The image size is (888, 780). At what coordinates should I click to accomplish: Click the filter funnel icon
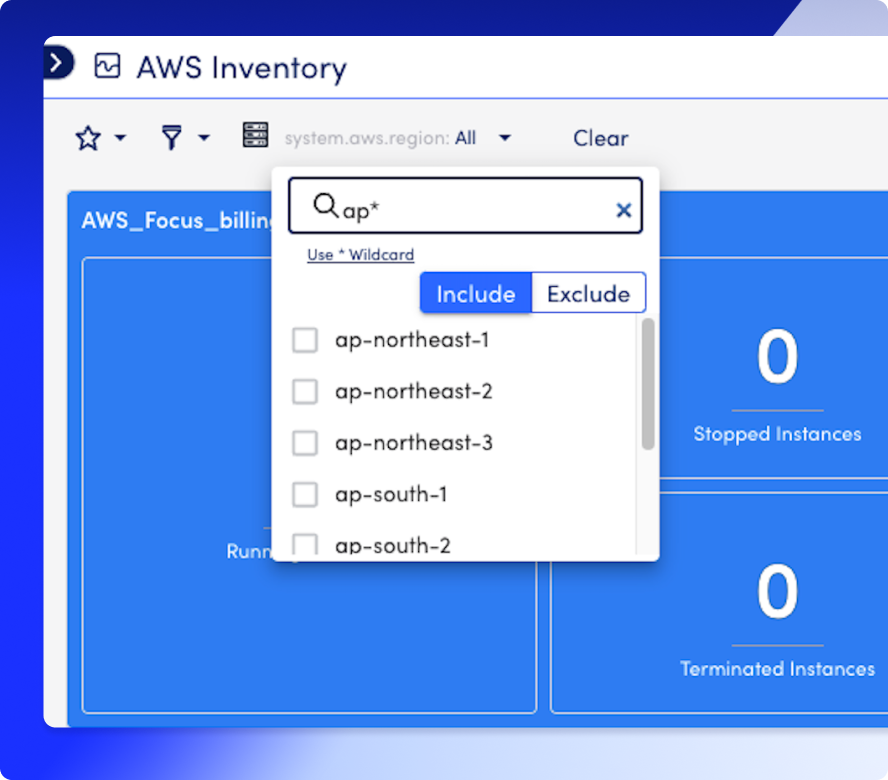[172, 138]
